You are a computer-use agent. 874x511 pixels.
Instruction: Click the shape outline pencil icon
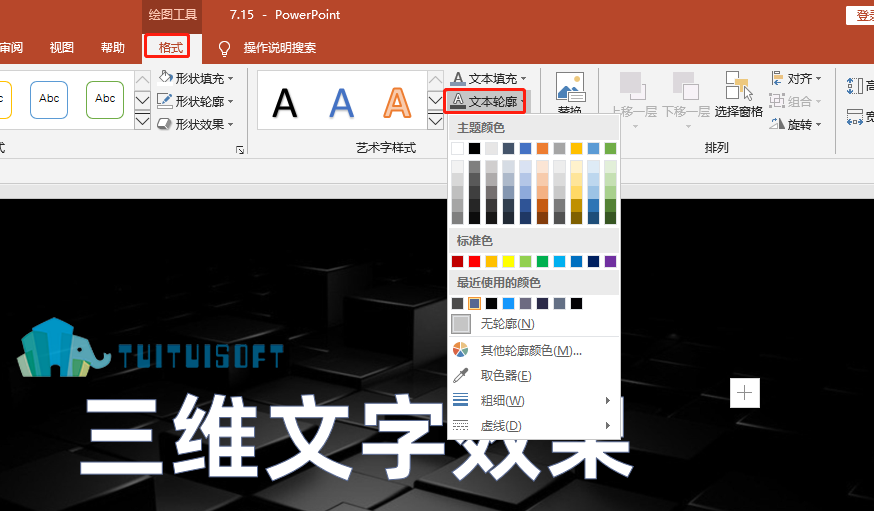point(165,101)
